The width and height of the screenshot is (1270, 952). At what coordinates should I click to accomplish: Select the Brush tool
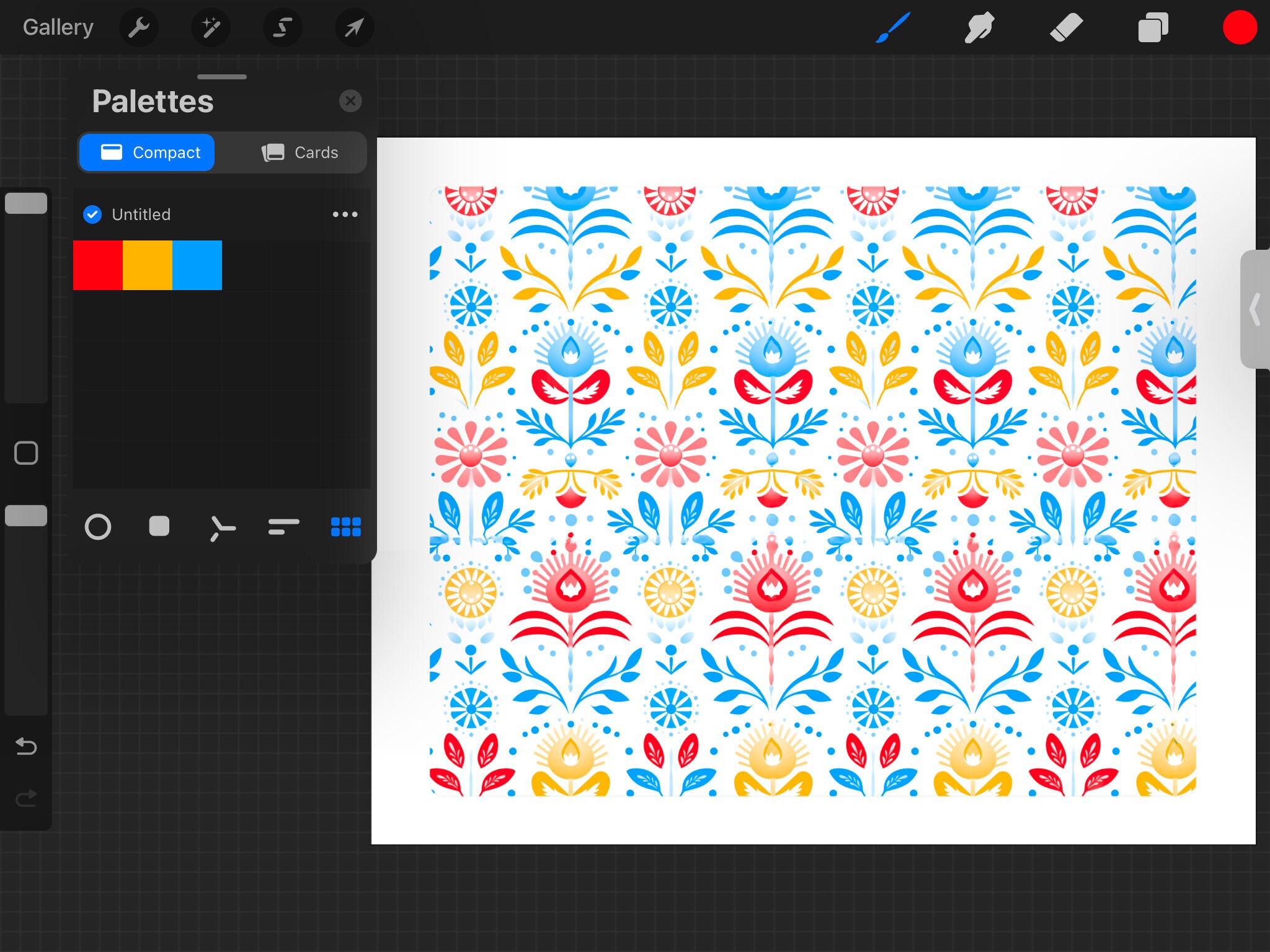893,27
